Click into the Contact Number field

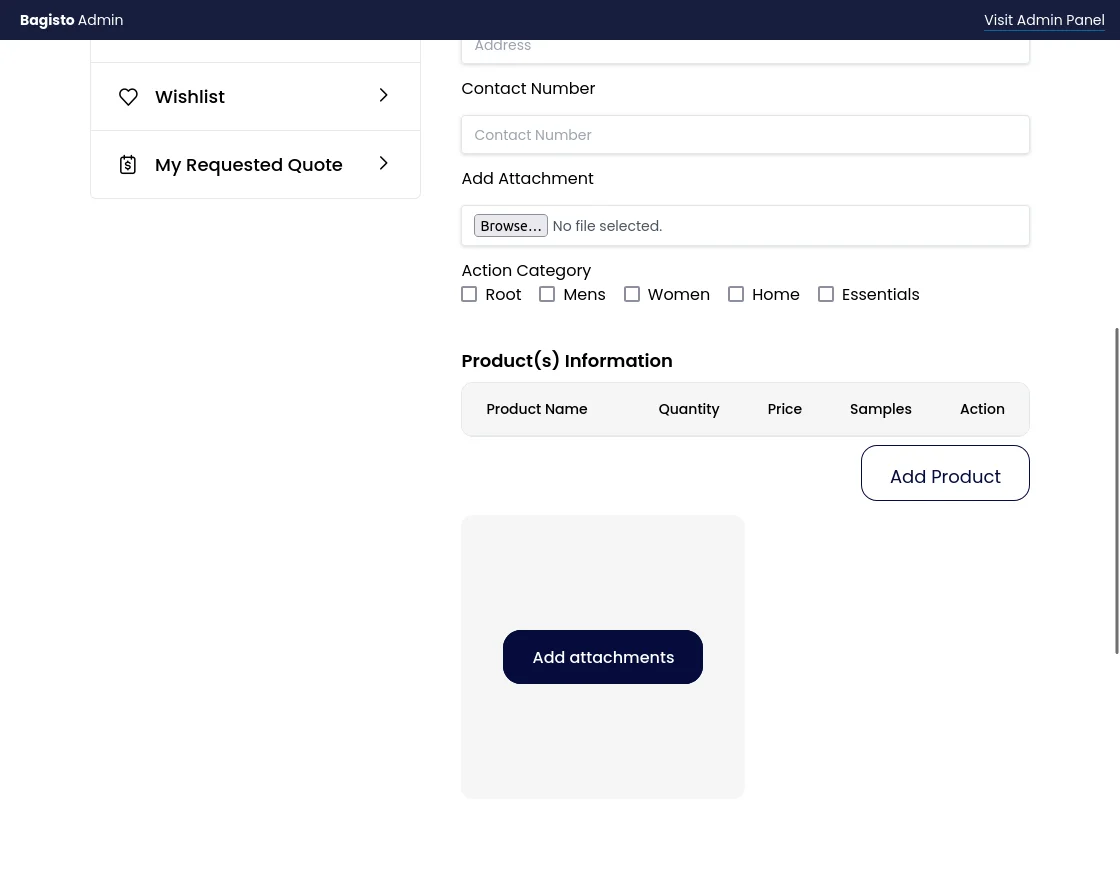745,135
